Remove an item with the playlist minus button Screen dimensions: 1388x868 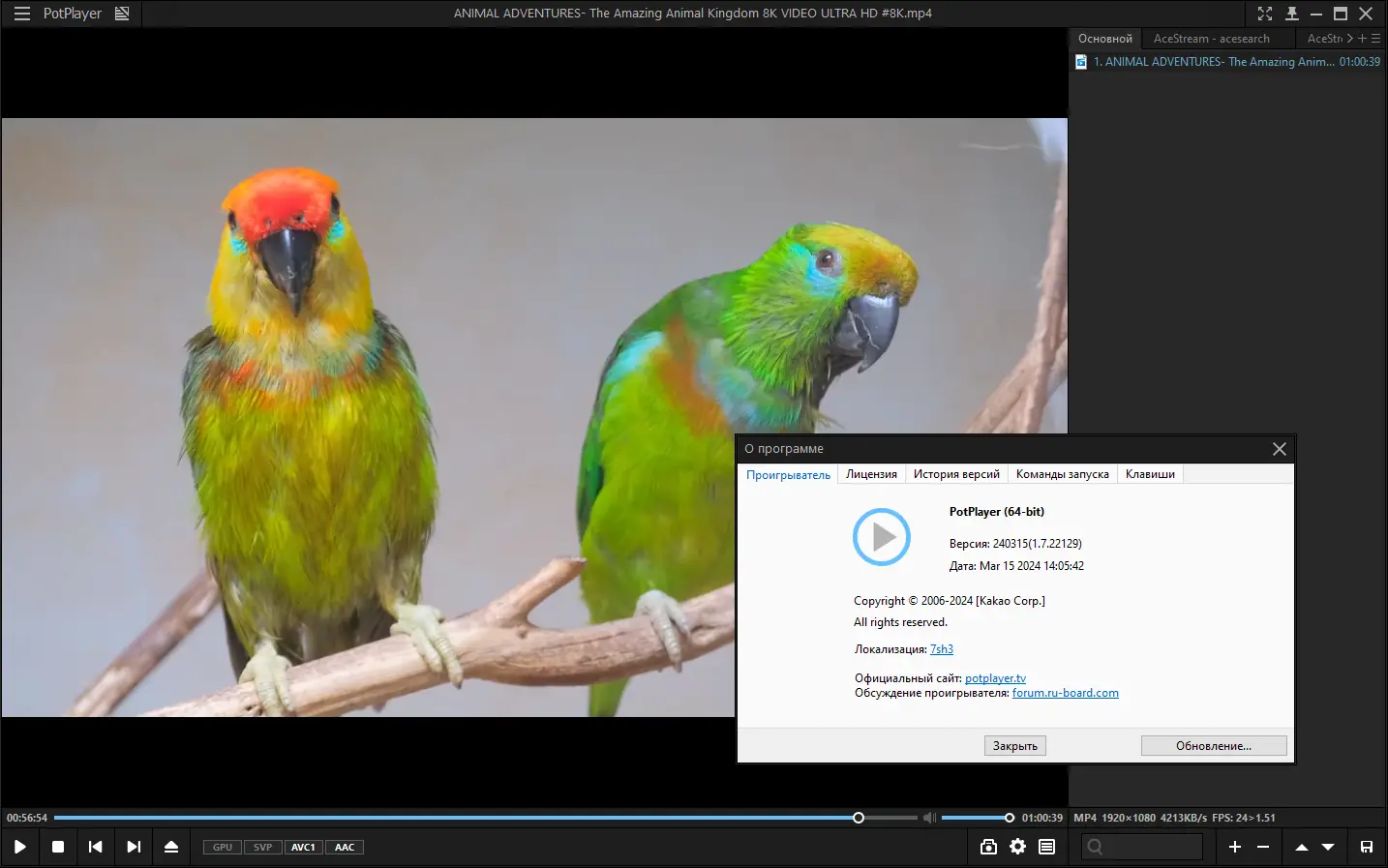(1263, 847)
